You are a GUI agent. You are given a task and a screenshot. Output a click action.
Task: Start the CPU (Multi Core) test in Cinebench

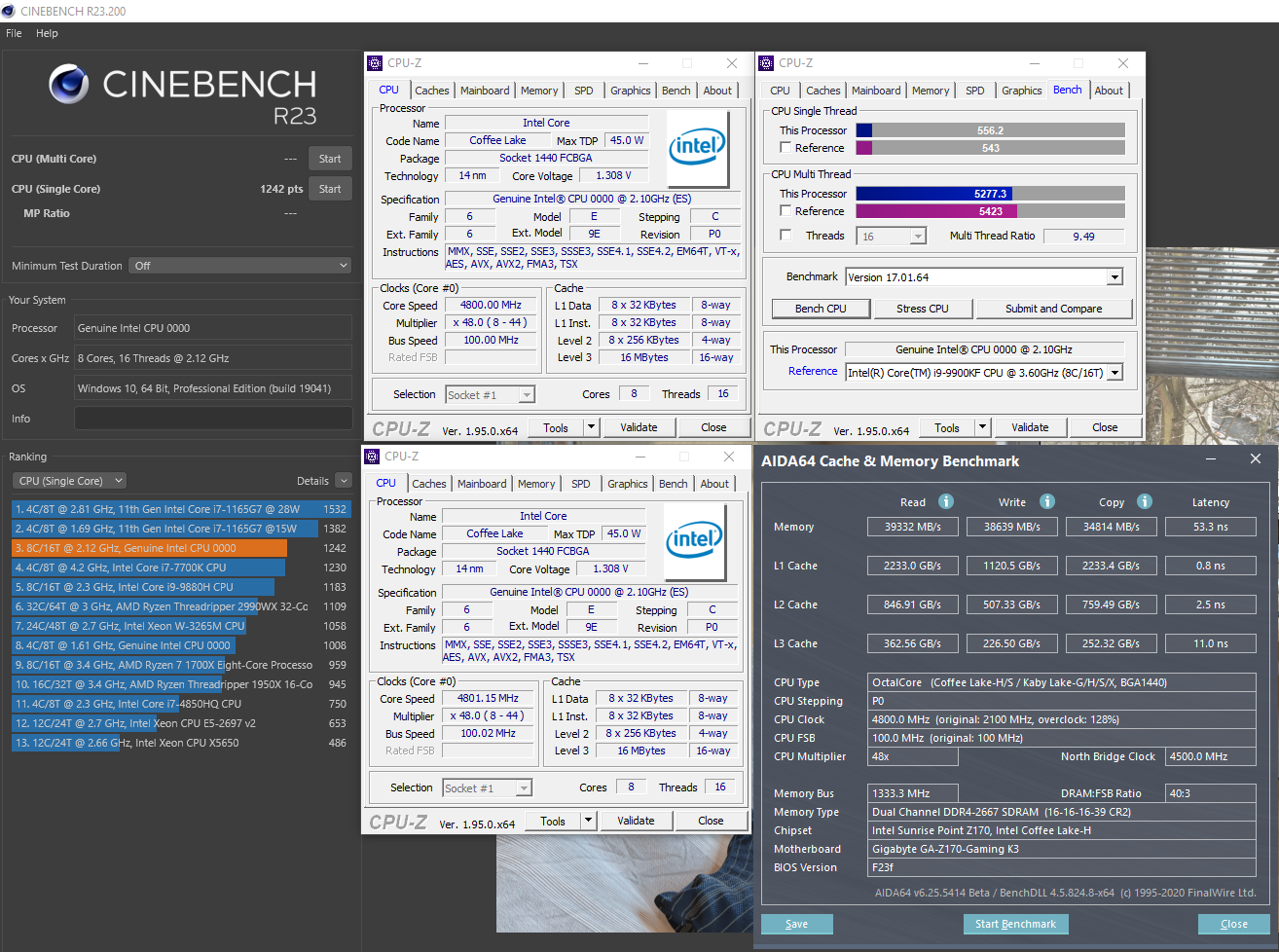(330, 159)
